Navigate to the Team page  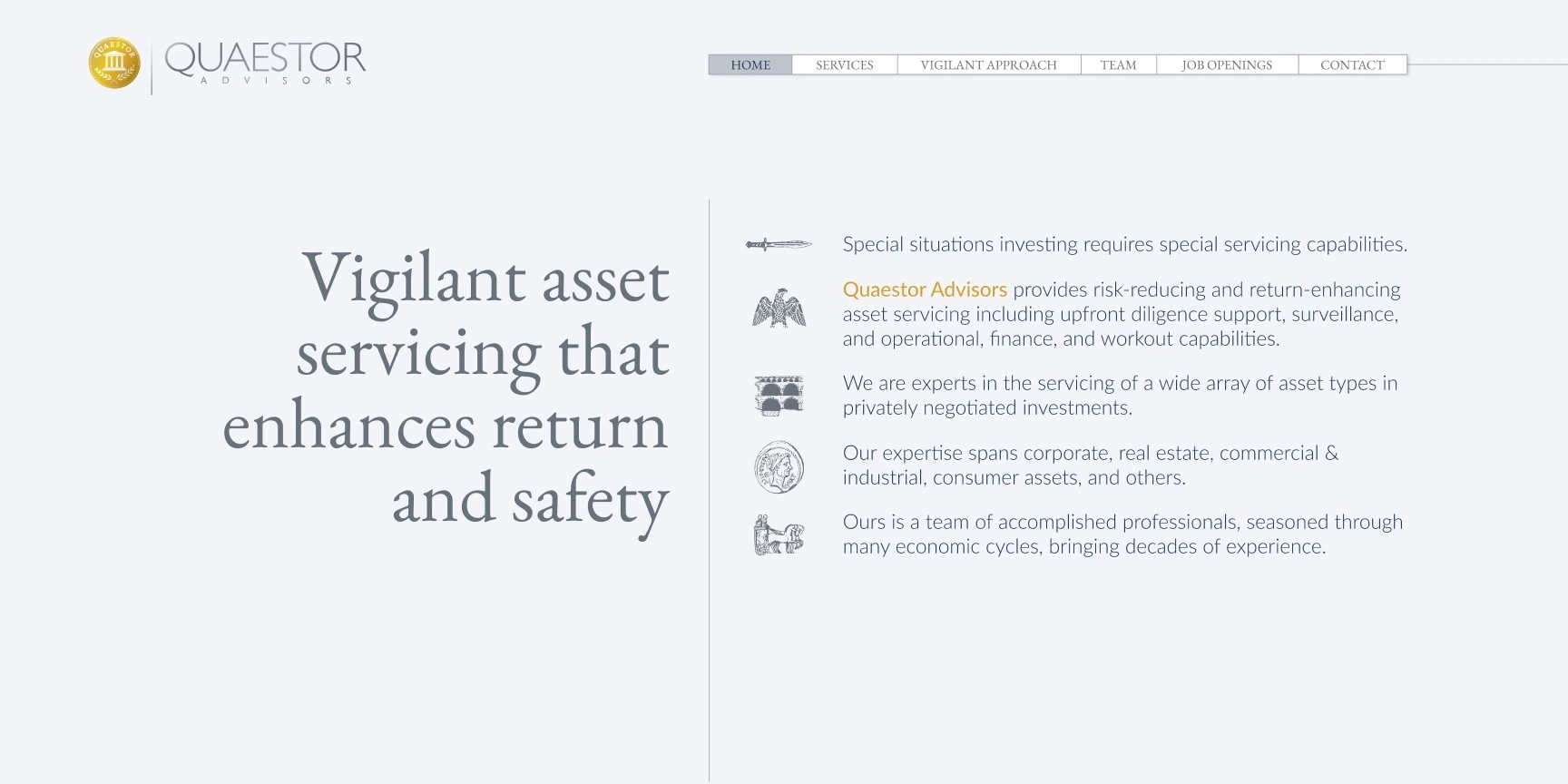[x=1118, y=65]
